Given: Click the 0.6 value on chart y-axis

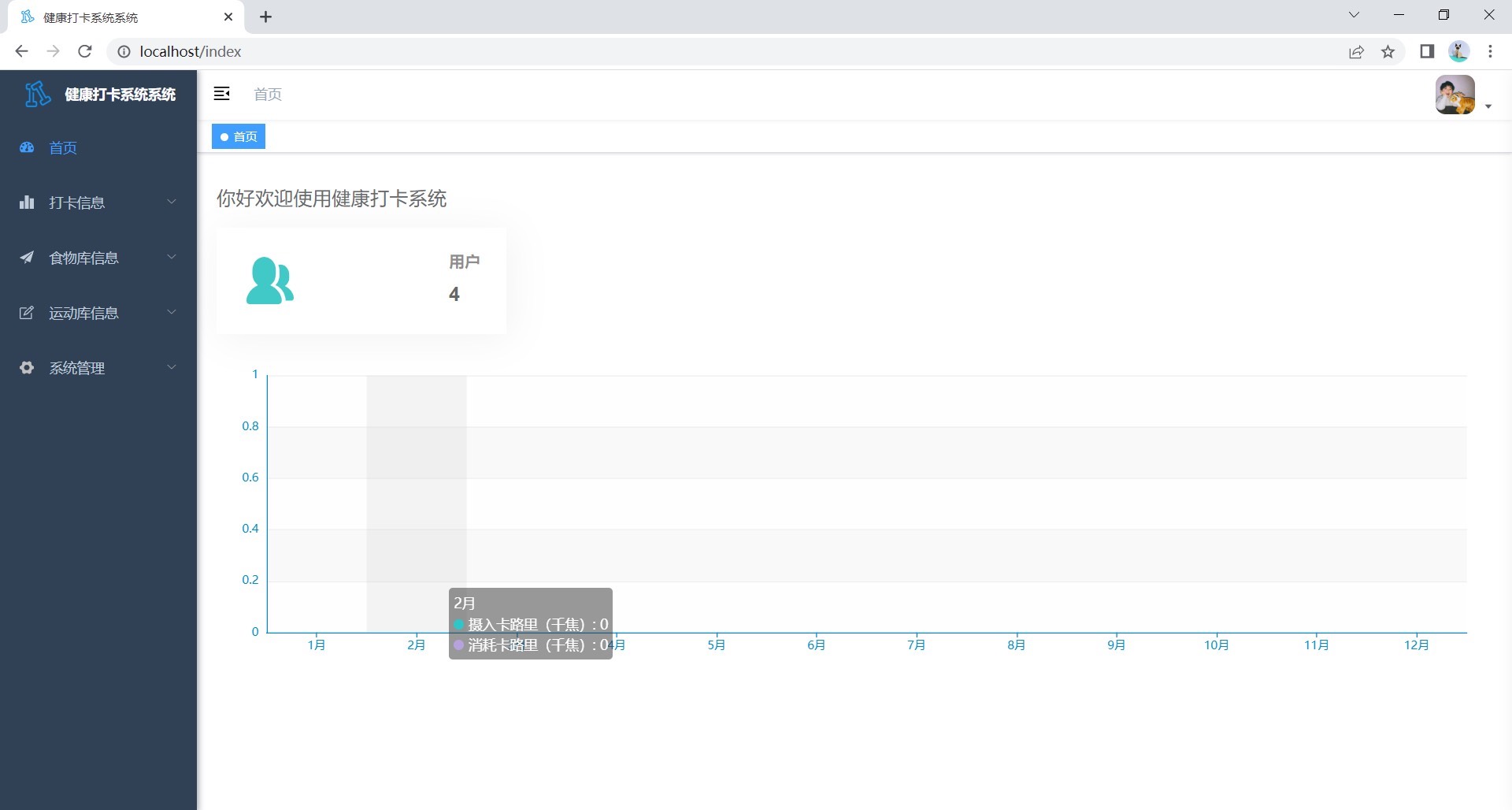Looking at the screenshot, I should (x=250, y=477).
